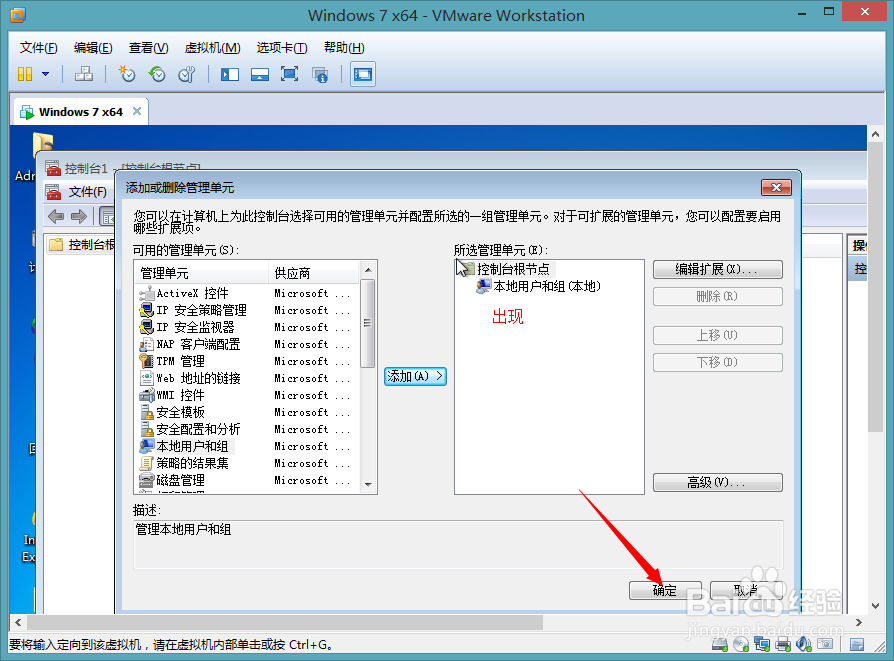Click back arrow in 控制台1 toolbar
Image resolution: width=894 pixels, height=661 pixels.
click(x=56, y=216)
